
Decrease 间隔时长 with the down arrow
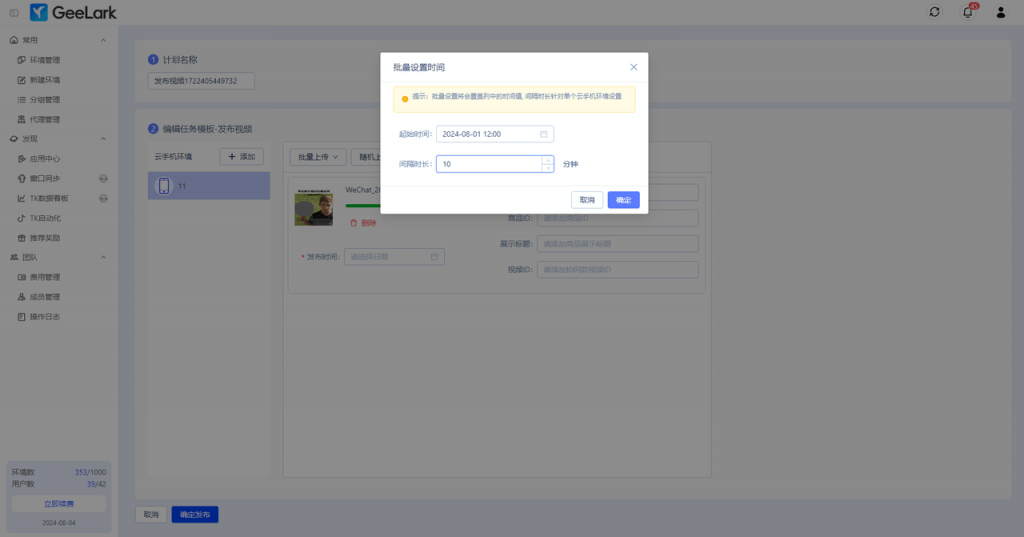(x=547, y=168)
